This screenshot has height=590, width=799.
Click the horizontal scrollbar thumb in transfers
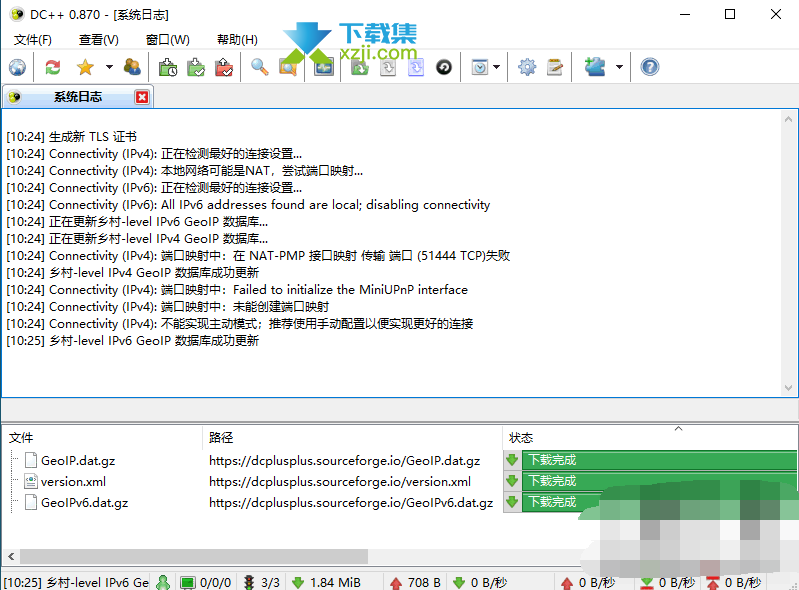pyautogui.click(x=194, y=556)
